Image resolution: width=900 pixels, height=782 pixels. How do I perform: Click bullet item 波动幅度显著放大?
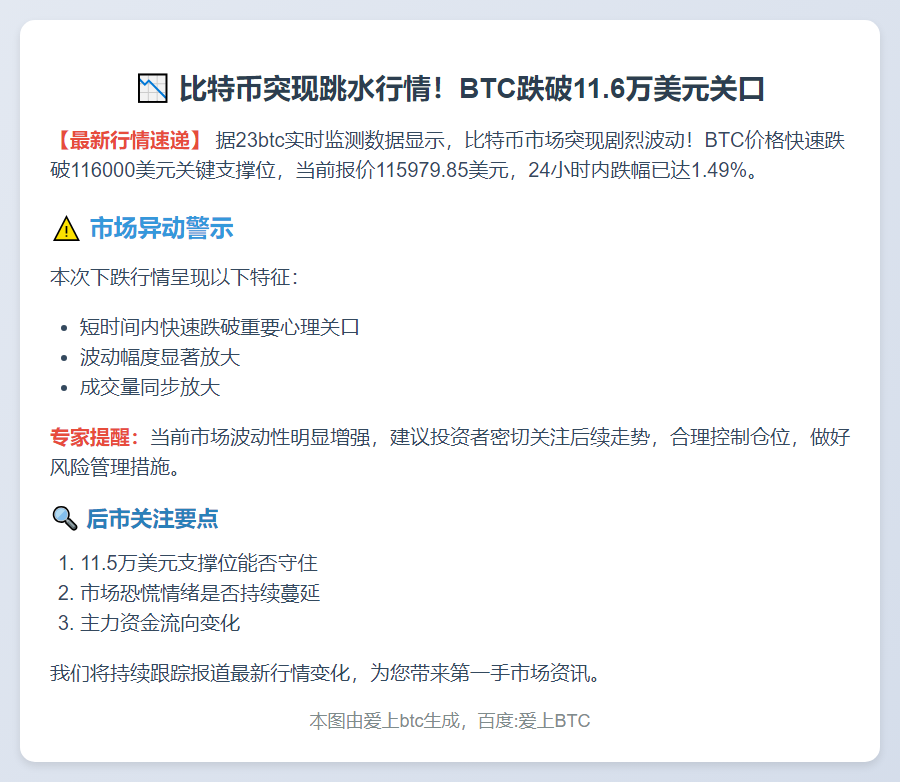coord(160,357)
